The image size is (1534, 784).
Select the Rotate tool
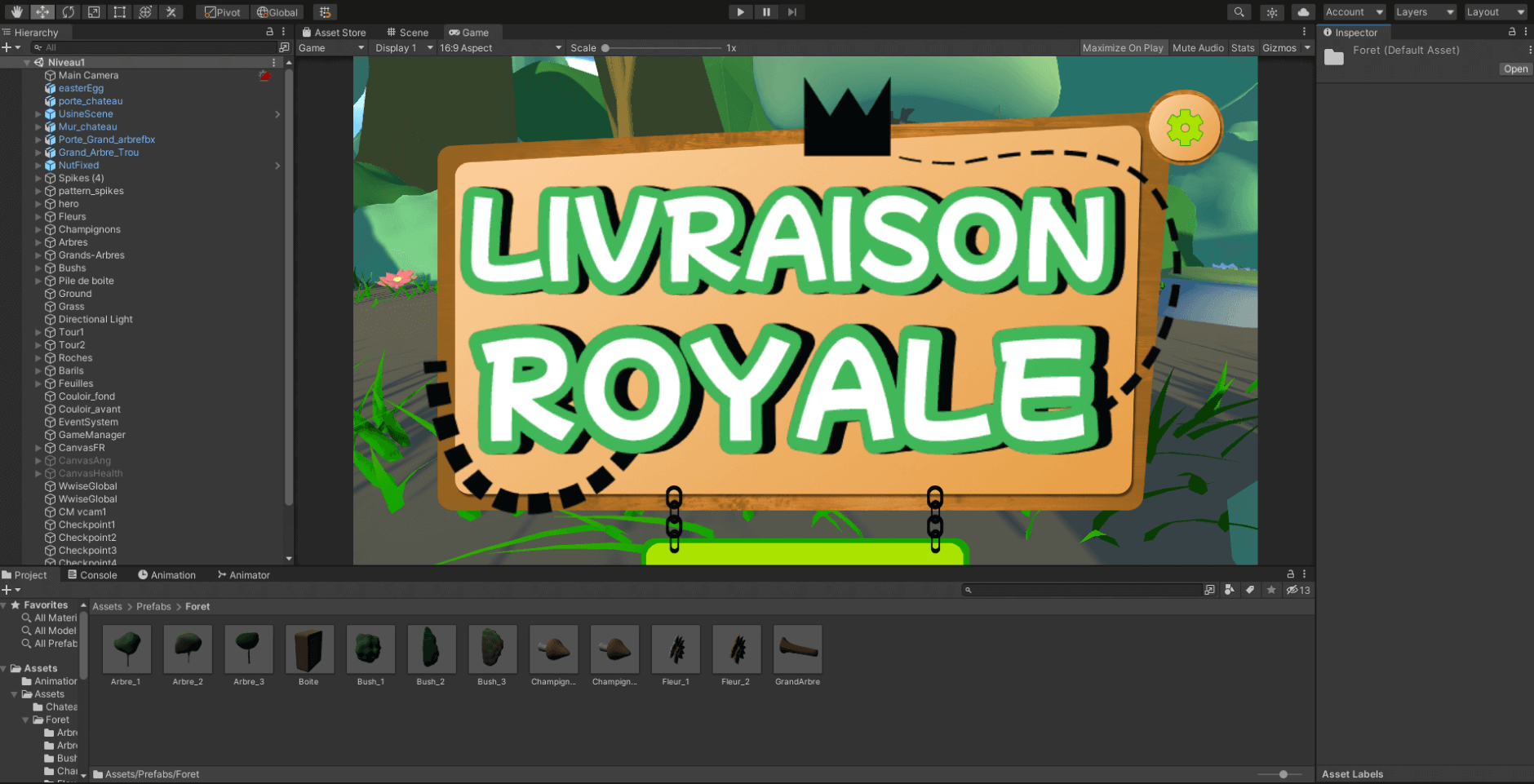(69, 12)
